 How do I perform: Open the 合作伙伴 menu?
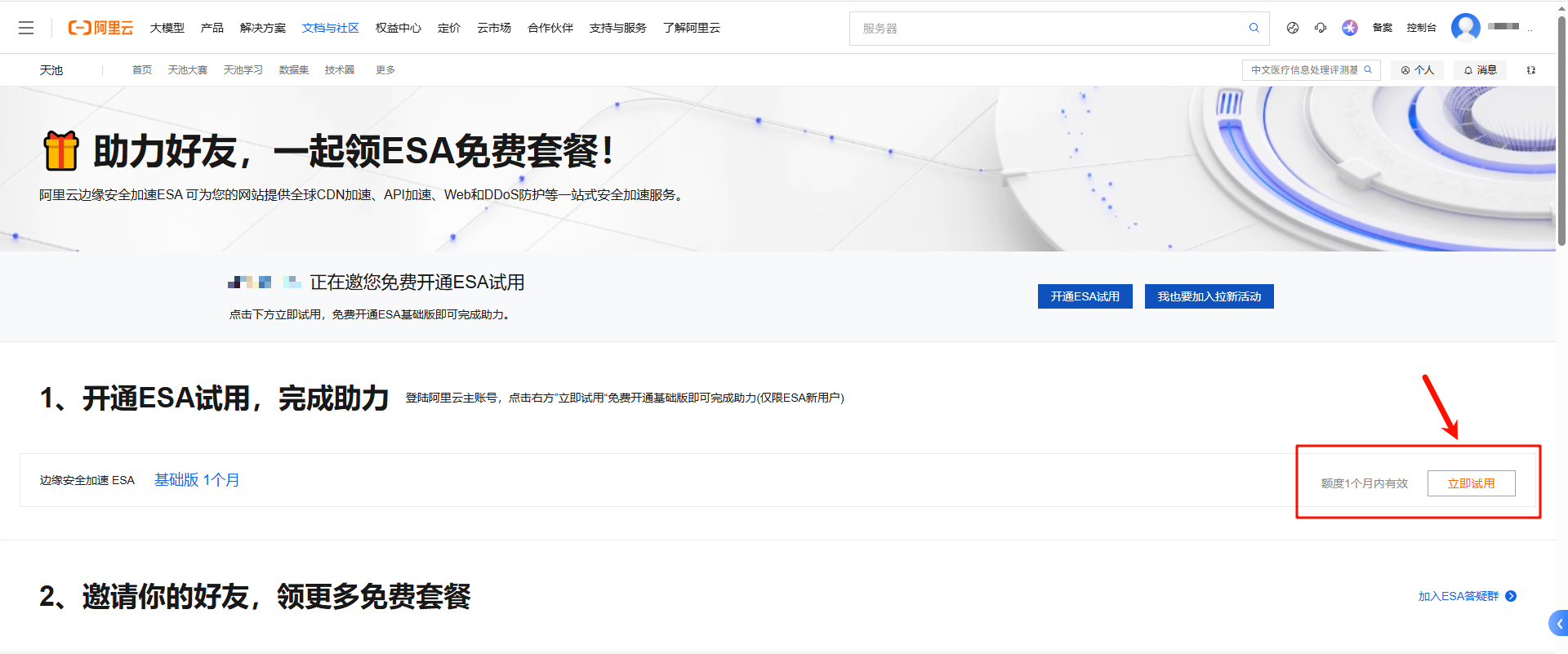coord(550,28)
